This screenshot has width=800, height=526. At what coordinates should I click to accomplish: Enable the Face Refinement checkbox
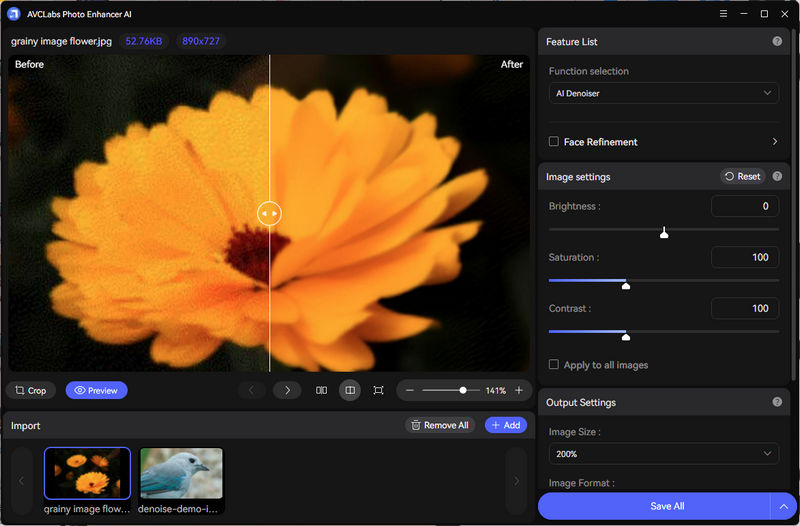tap(554, 142)
